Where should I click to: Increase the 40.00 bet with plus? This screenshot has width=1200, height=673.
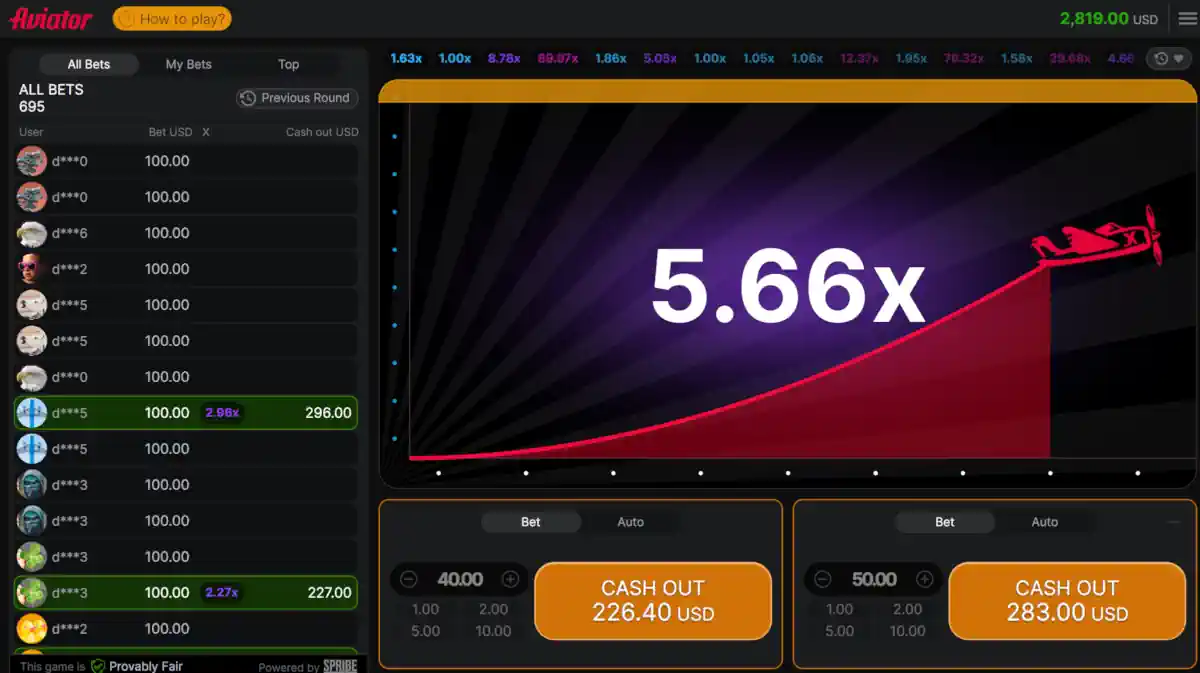pyautogui.click(x=510, y=579)
